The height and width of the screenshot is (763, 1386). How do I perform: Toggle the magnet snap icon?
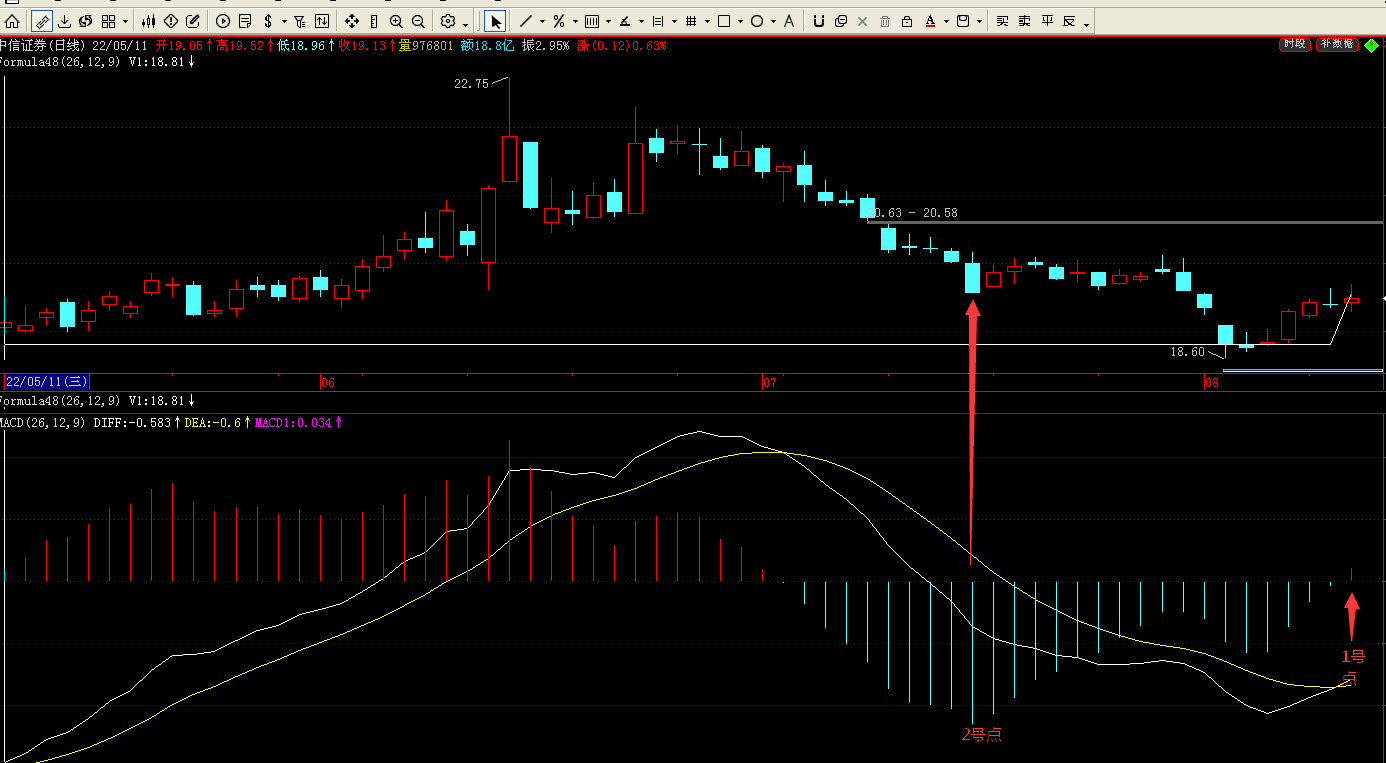click(818, 21)
